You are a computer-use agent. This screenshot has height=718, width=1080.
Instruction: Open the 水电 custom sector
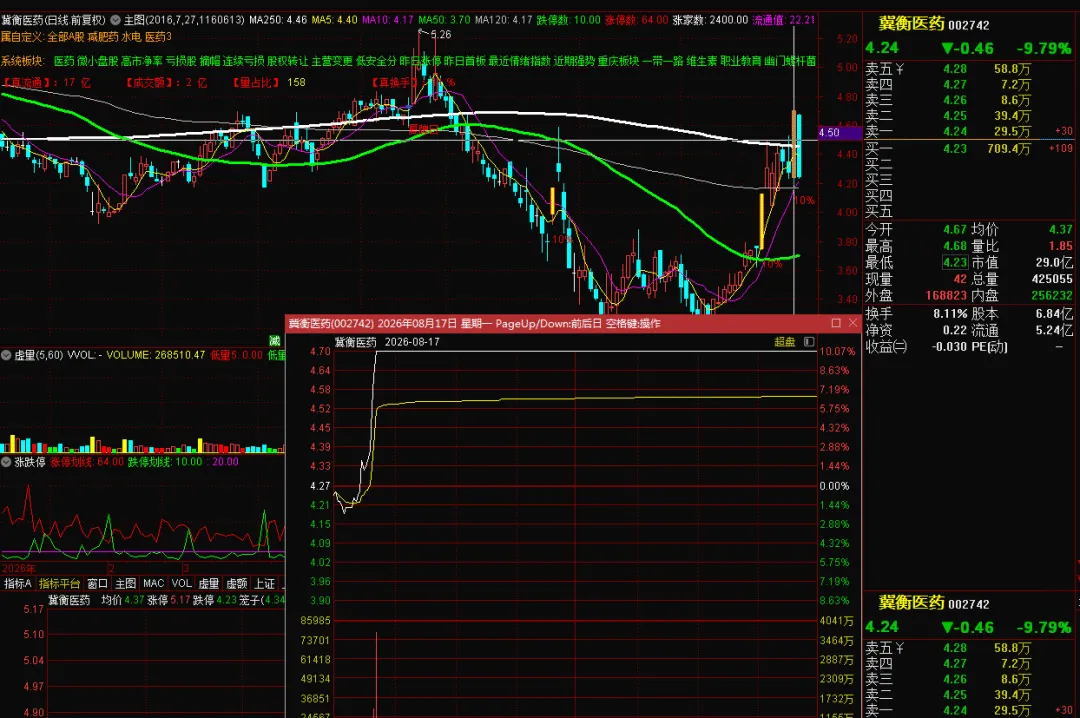(132, 37)
